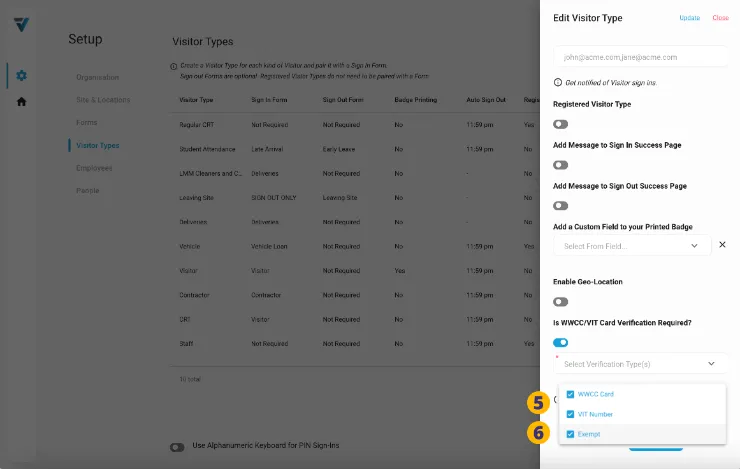Click the info icon near notification note

point(557,82)
